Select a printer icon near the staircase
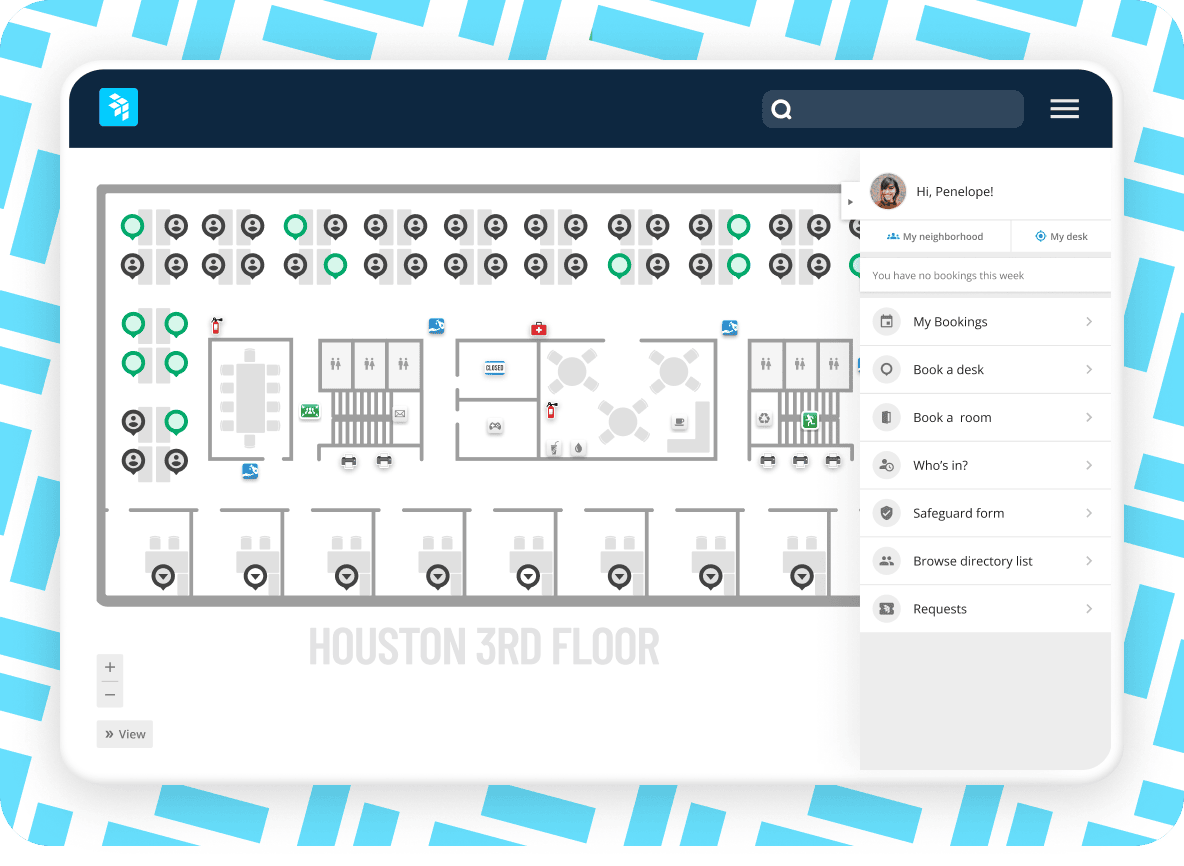 coord(349,461)
